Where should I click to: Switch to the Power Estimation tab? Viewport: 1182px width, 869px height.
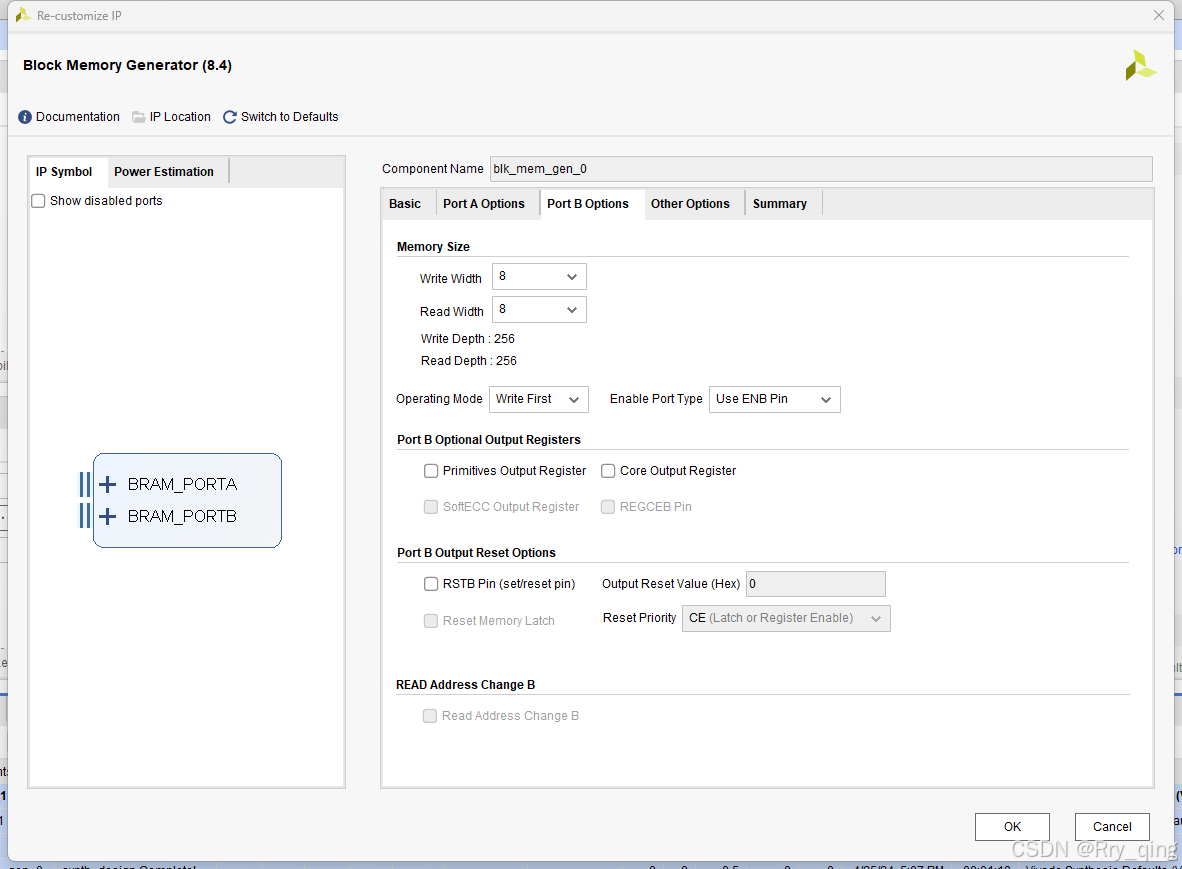coord(164,172)
